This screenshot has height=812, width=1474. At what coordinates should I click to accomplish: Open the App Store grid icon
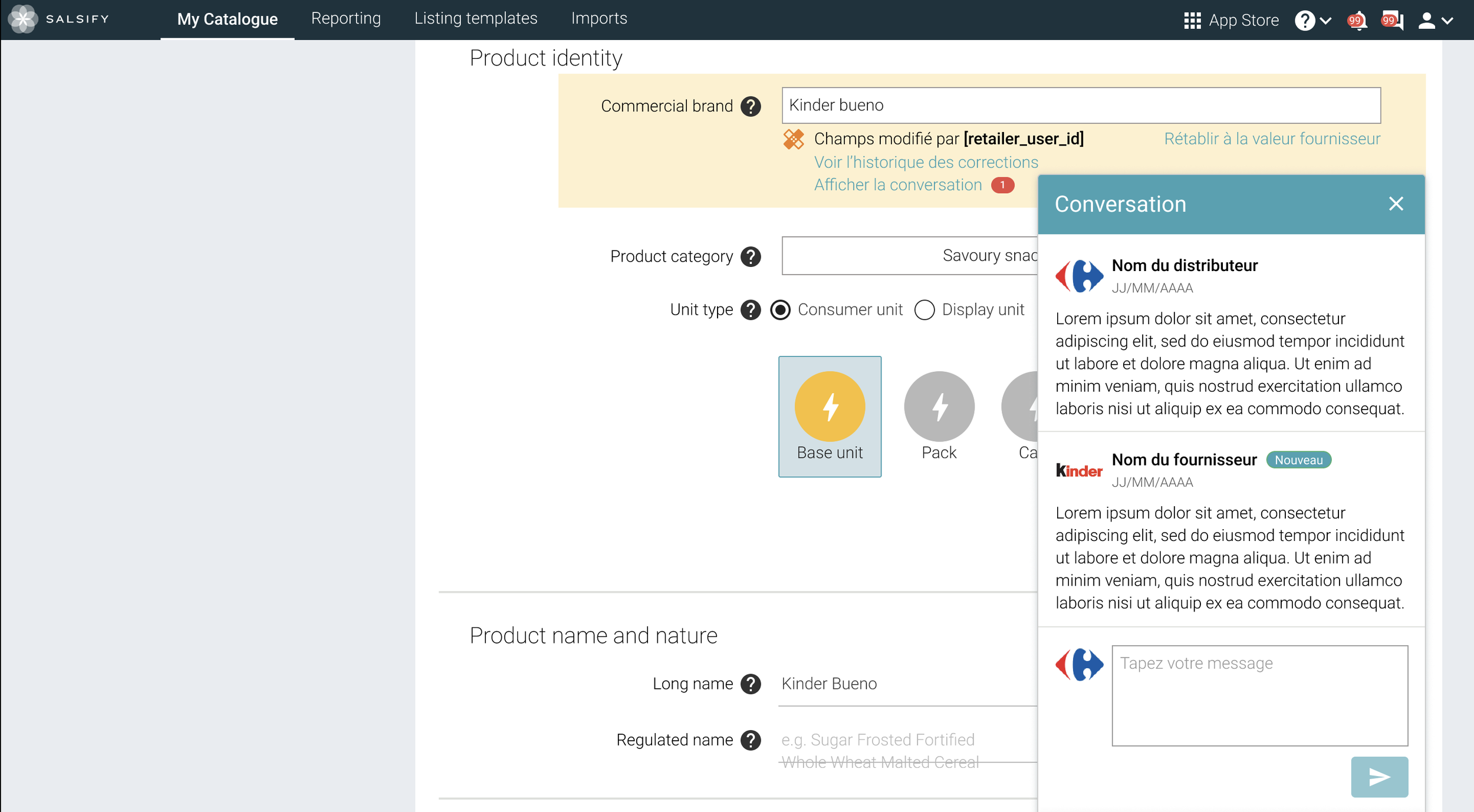coord(1192,21)
